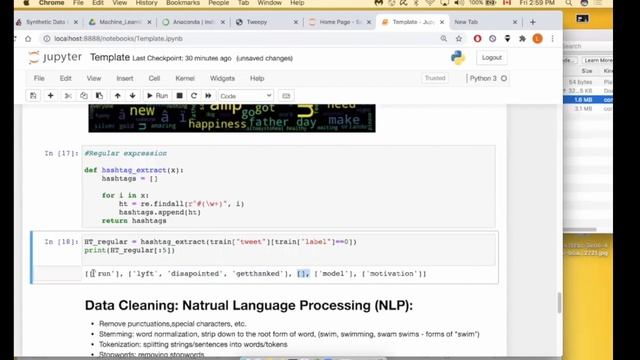Open the notebook File menu
The width and height of the screenshot is (640, 360).
[39, 78]
